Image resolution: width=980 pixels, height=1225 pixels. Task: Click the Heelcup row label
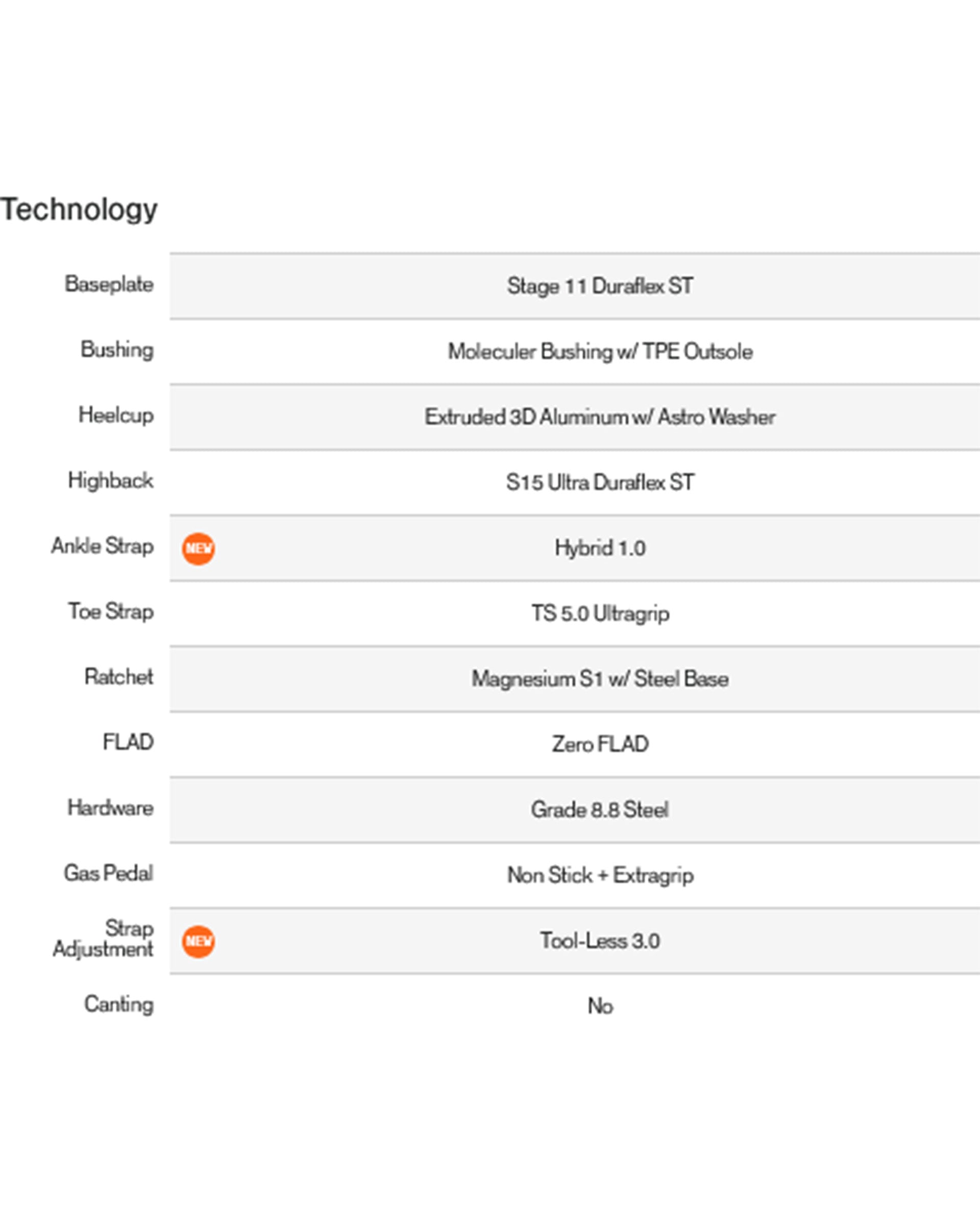click(116, 415)
